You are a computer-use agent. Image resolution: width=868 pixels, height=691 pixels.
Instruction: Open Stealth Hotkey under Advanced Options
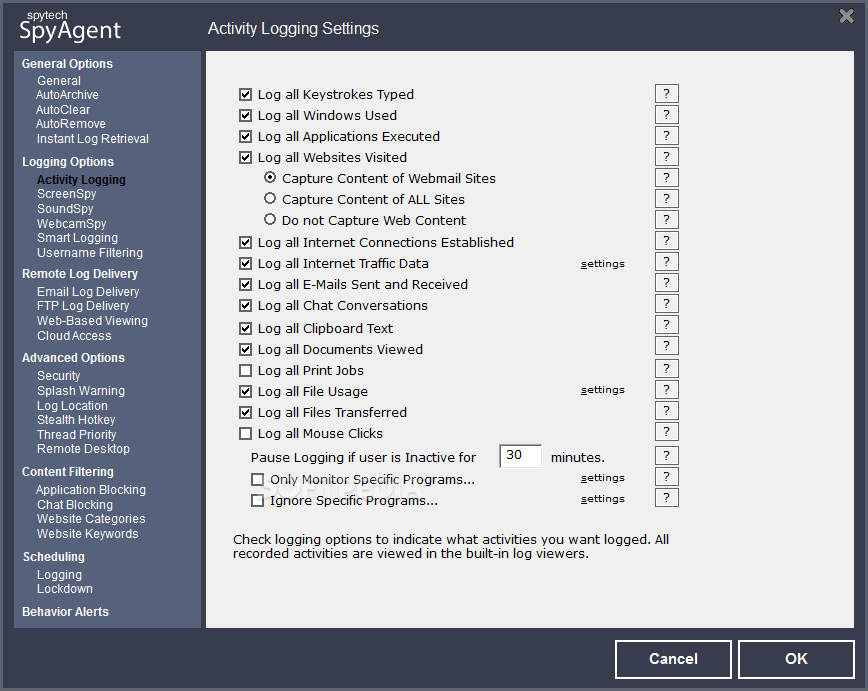point(76,420)
